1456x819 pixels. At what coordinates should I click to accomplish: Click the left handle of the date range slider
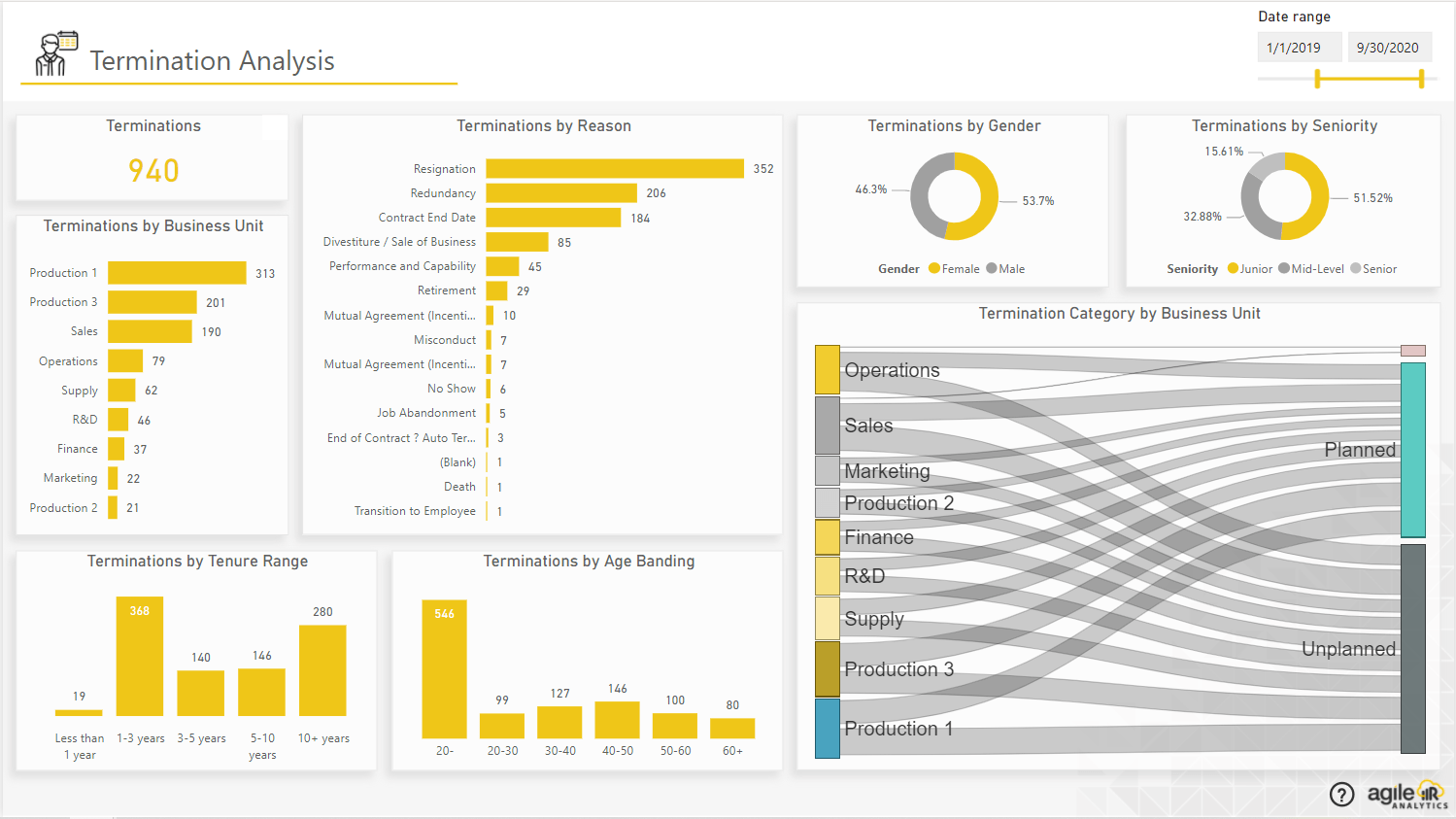1316,78
